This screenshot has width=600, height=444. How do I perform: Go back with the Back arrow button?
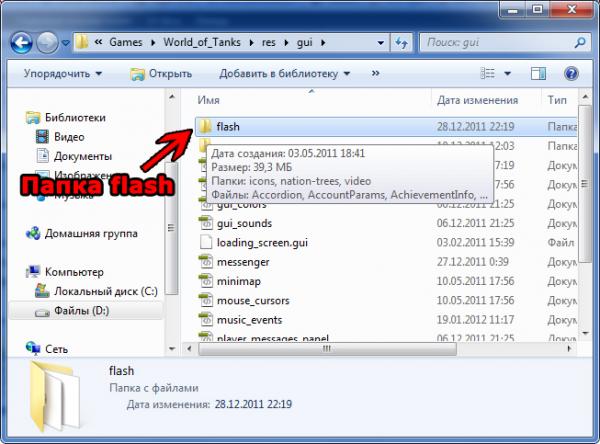coord(21,42)
